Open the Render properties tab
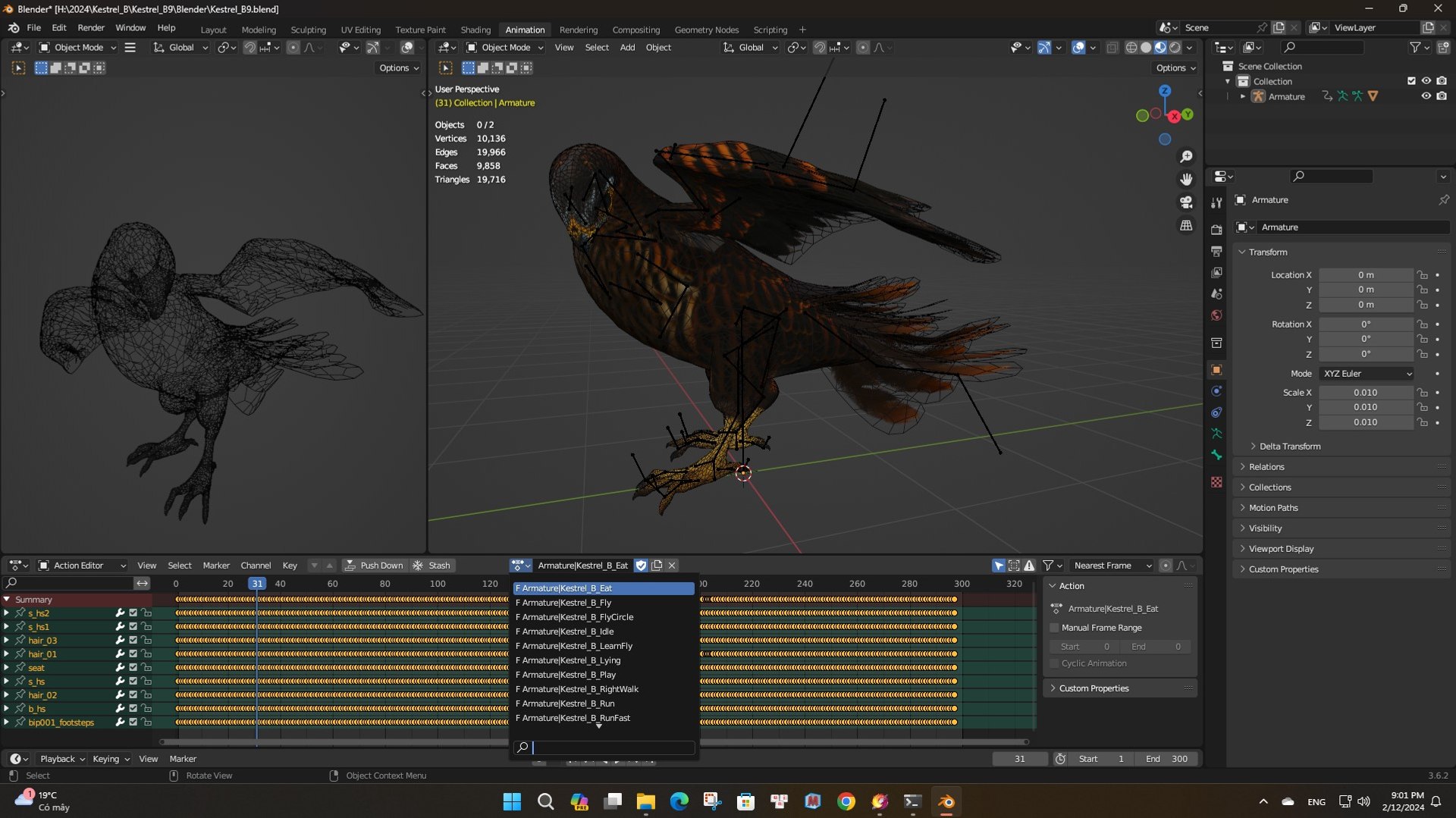The width and height of the screenshot is (1456, 818). pyautogui.click(x=1216, y=230)
